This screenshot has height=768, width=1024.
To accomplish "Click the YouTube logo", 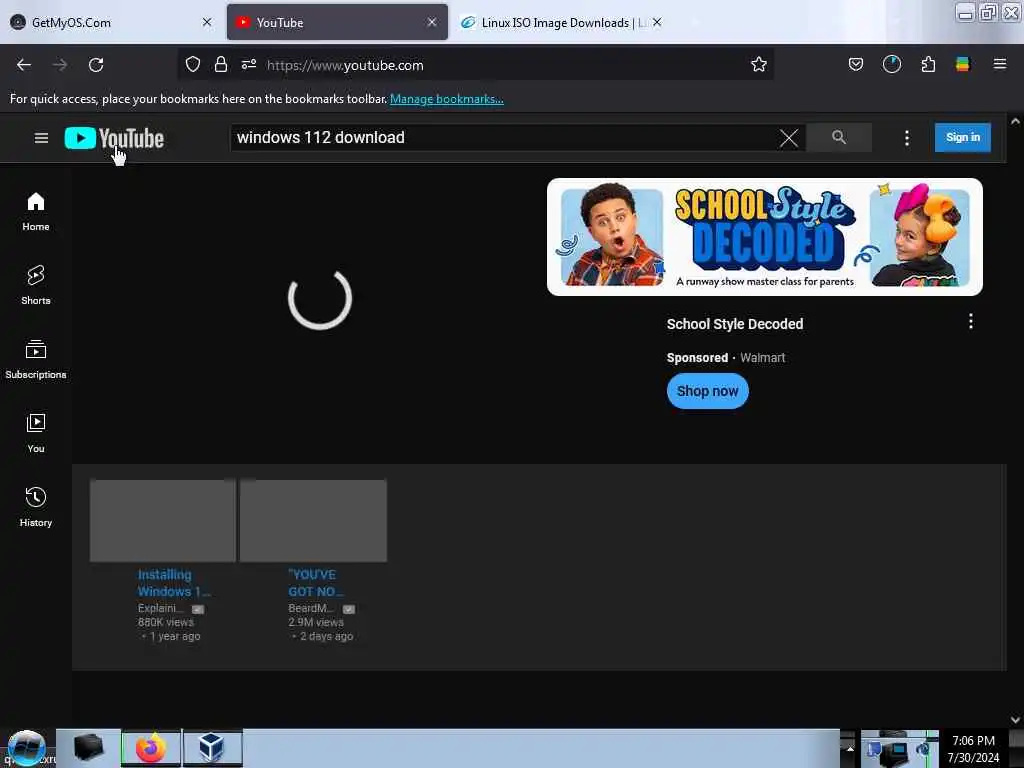I will pyautogui.click(x=114, y=138).
